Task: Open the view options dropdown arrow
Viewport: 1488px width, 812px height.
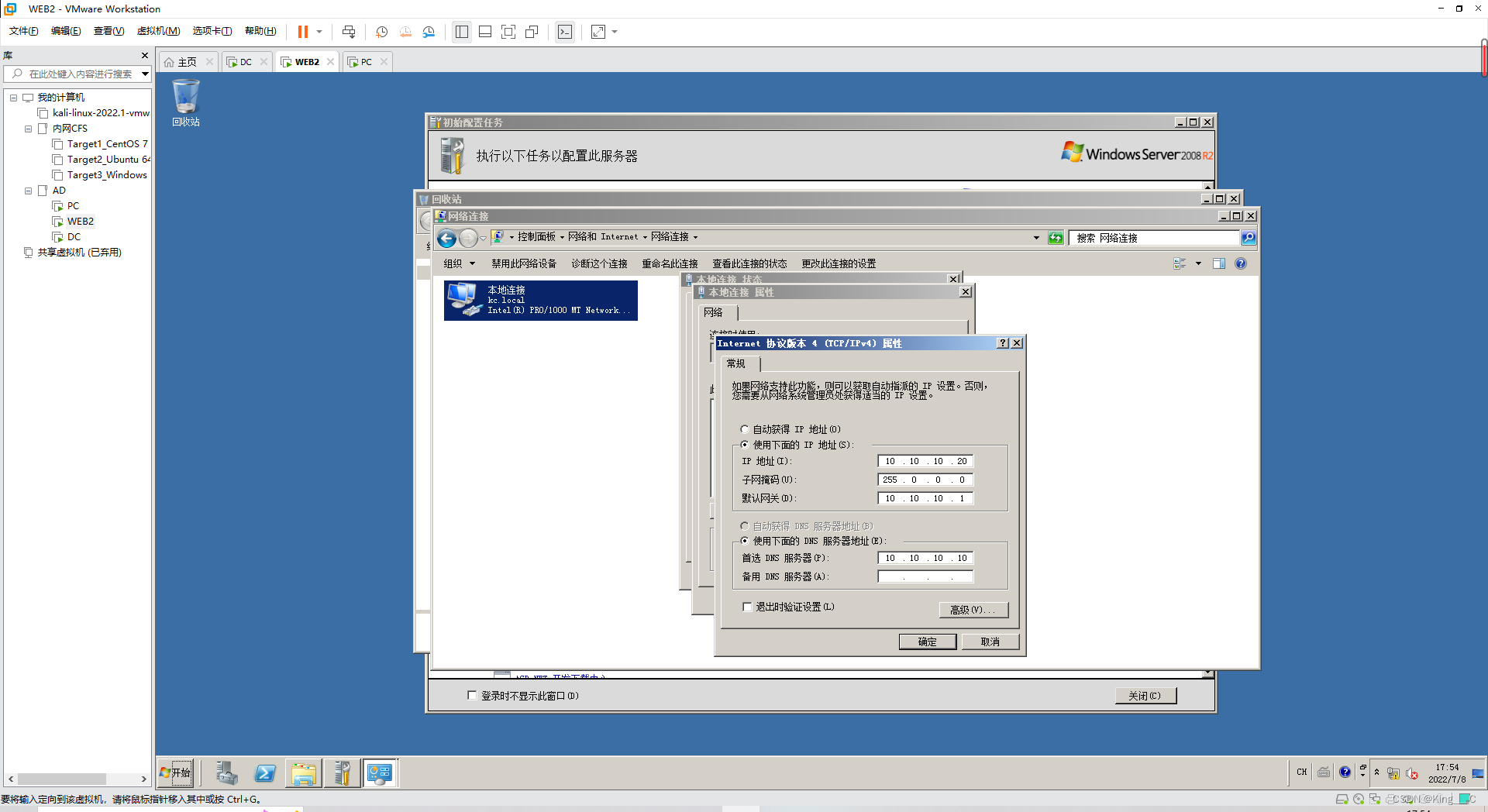Action: point(1198,263)
